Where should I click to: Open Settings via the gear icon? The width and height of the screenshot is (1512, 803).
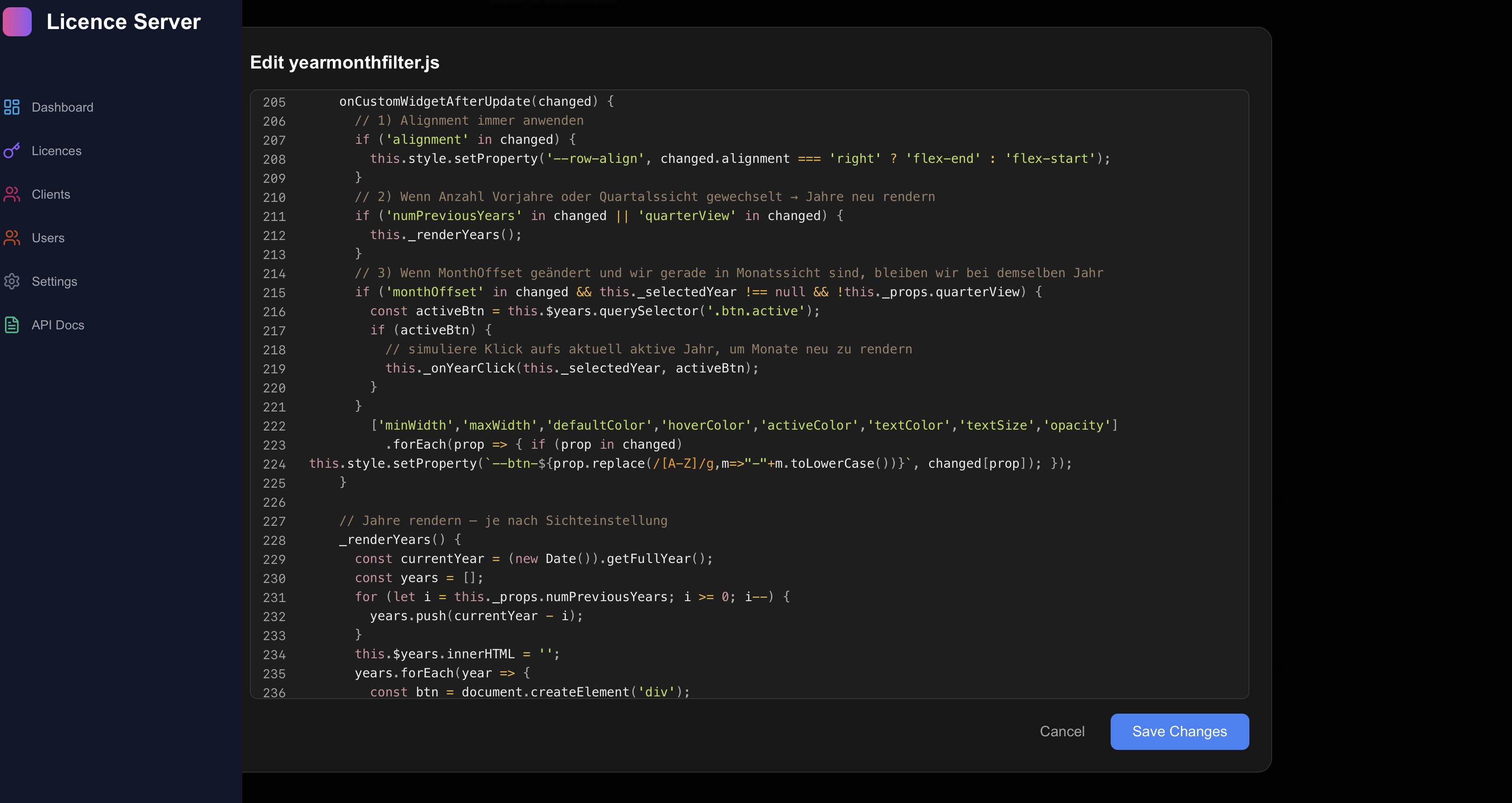(12, 281)
